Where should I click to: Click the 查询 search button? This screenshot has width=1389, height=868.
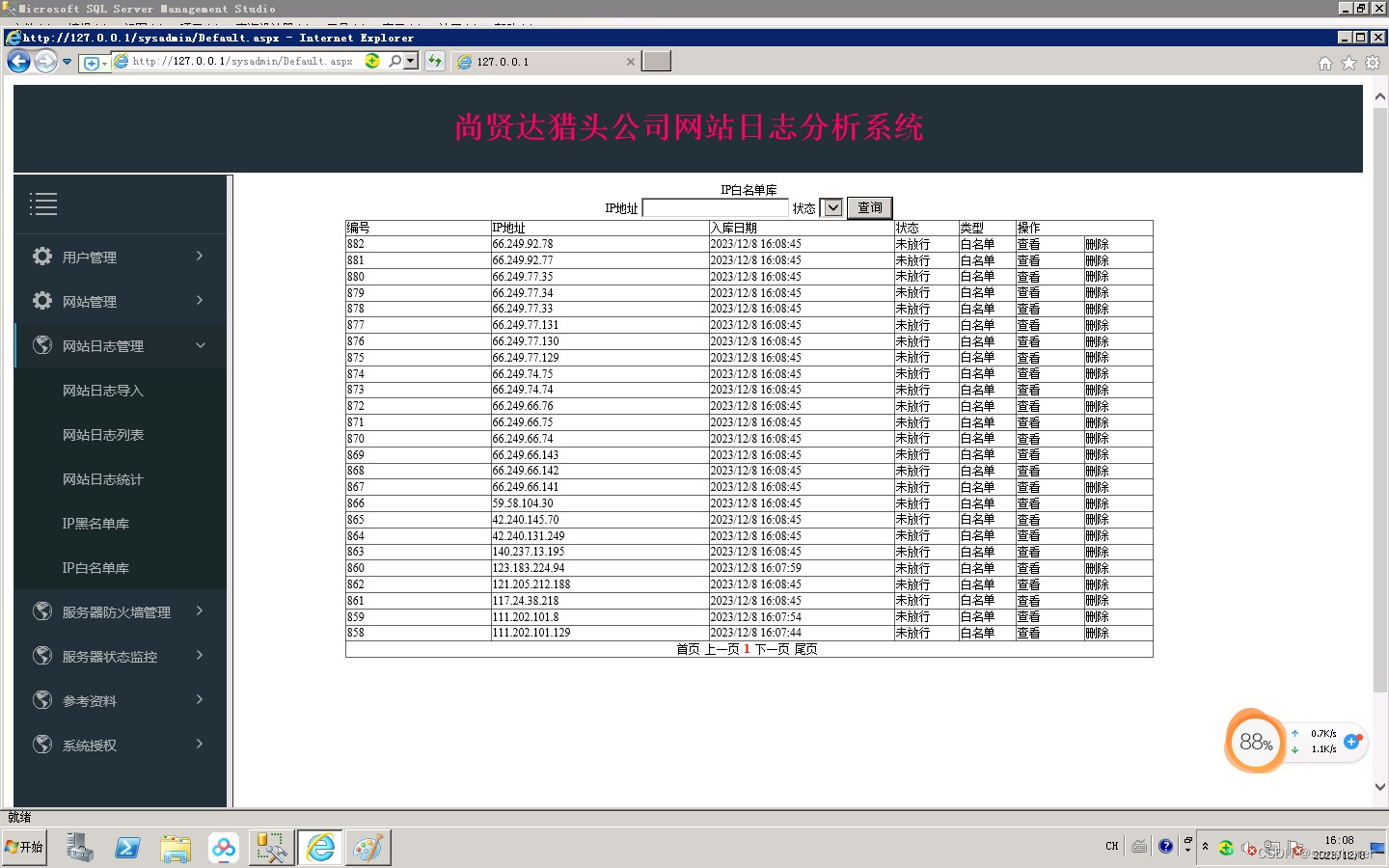pos(870,207)
